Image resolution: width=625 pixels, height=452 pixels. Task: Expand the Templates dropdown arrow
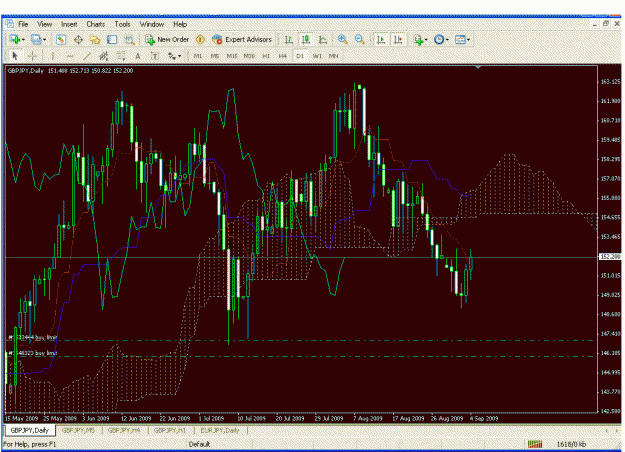[468, 39]
